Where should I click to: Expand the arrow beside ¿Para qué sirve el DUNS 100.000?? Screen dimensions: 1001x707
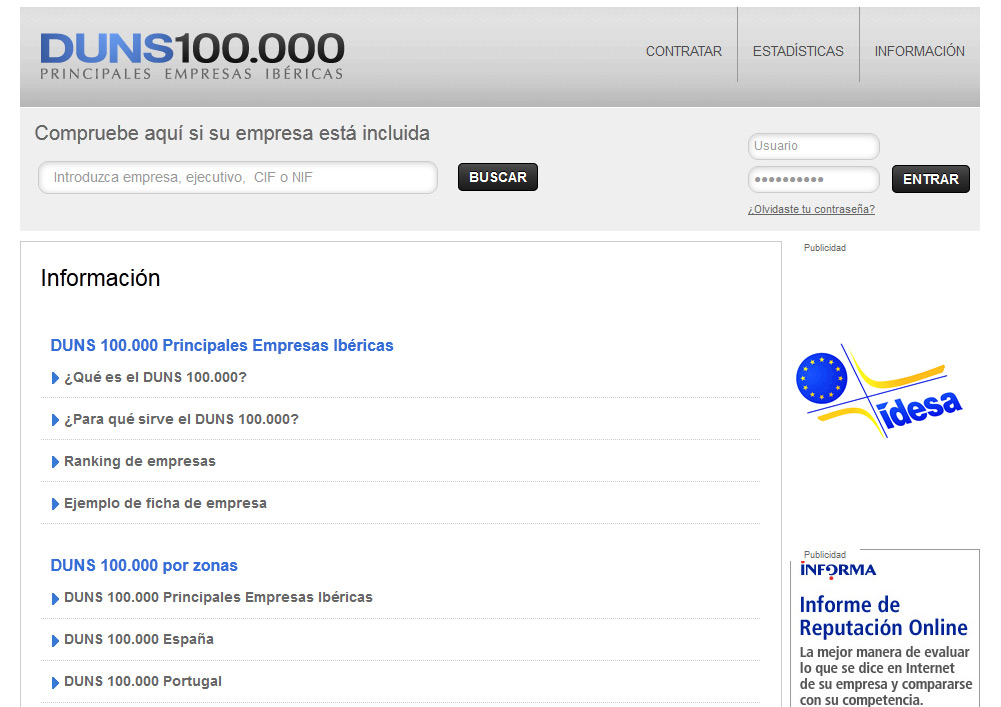coord(55,420)
